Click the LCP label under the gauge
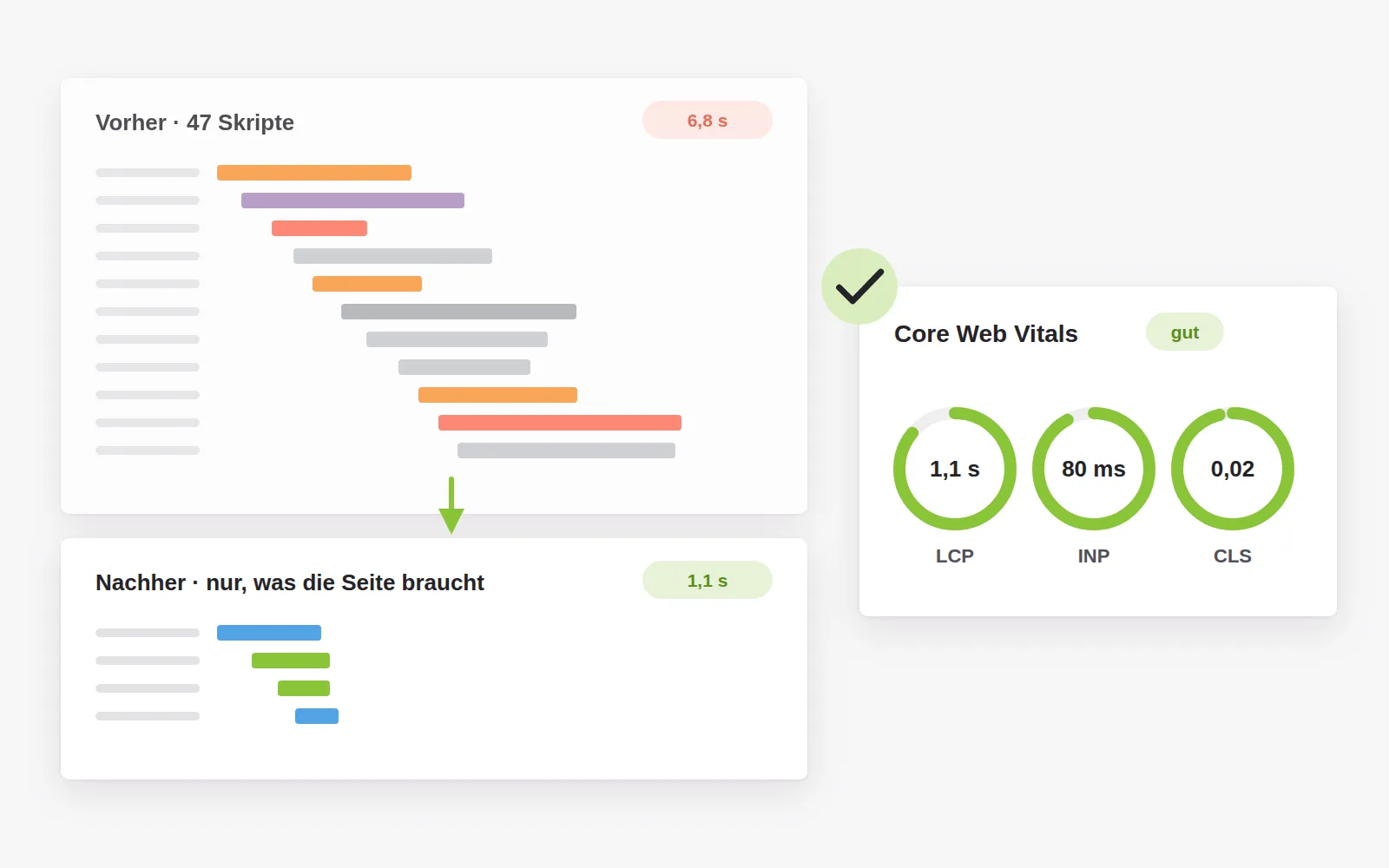 [x=955, y=556]
